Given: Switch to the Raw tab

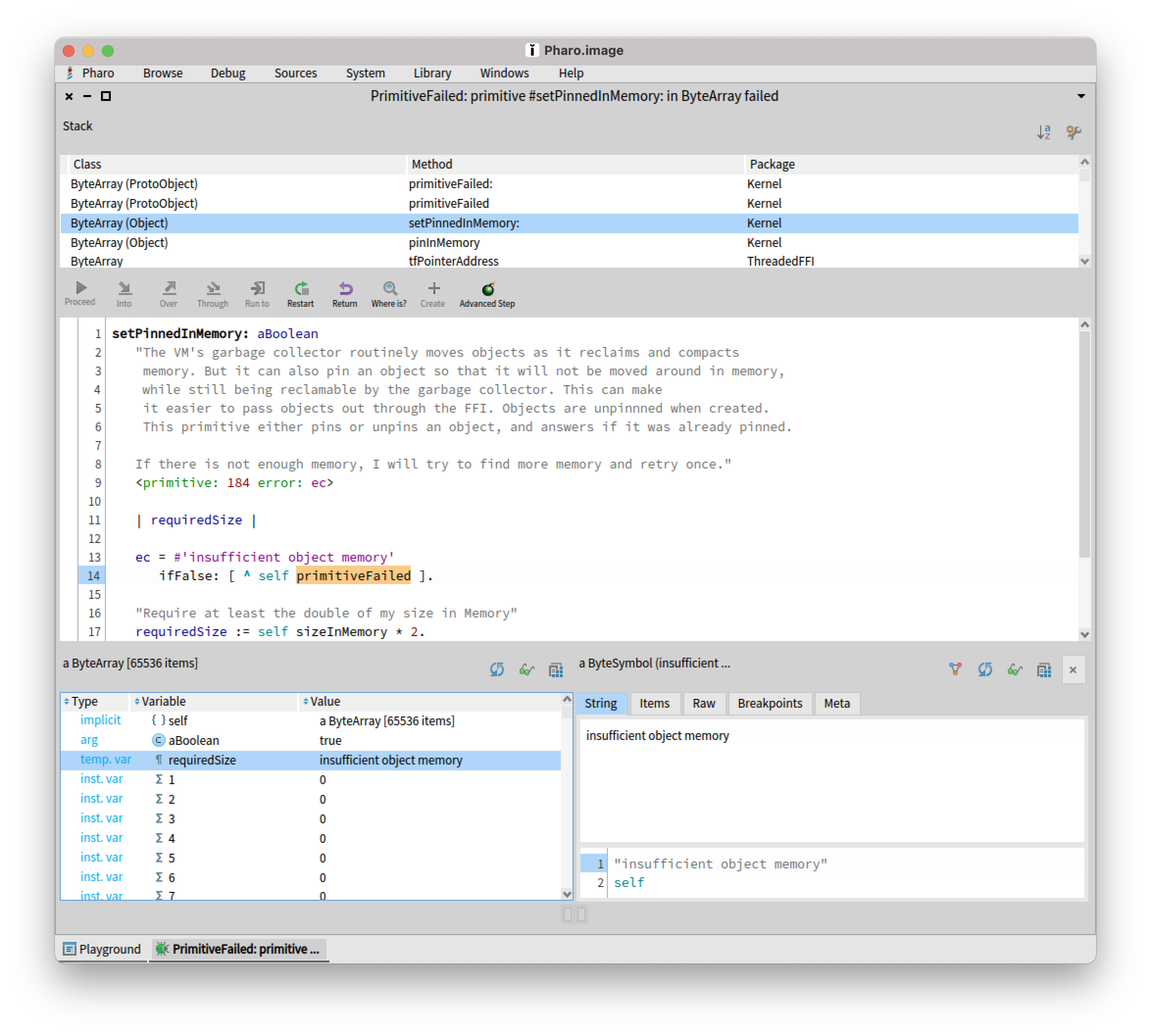Looking at the screenshot, I should pos(704,704).
